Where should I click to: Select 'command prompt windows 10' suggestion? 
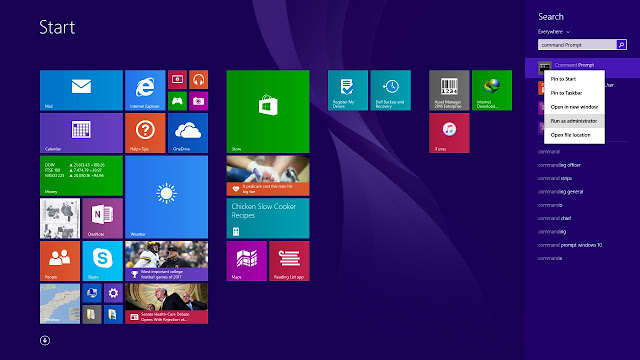coord(570,245)
